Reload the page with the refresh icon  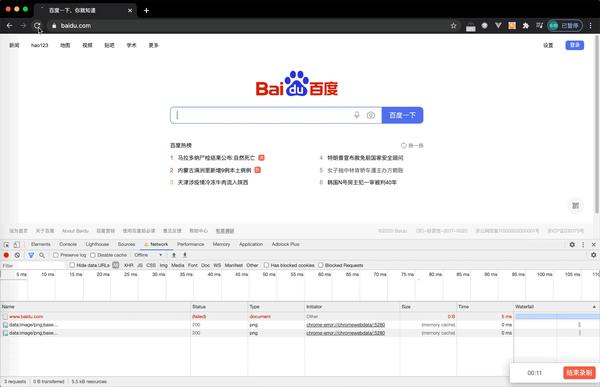coord(37,26)
